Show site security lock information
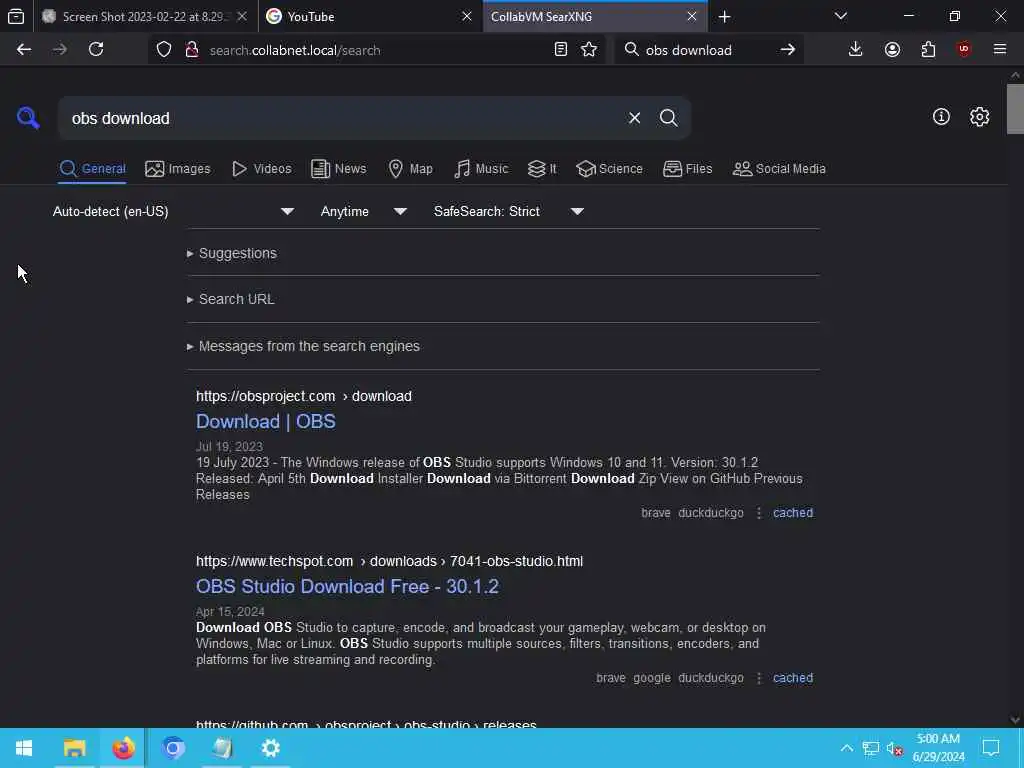 pos(191,50)
